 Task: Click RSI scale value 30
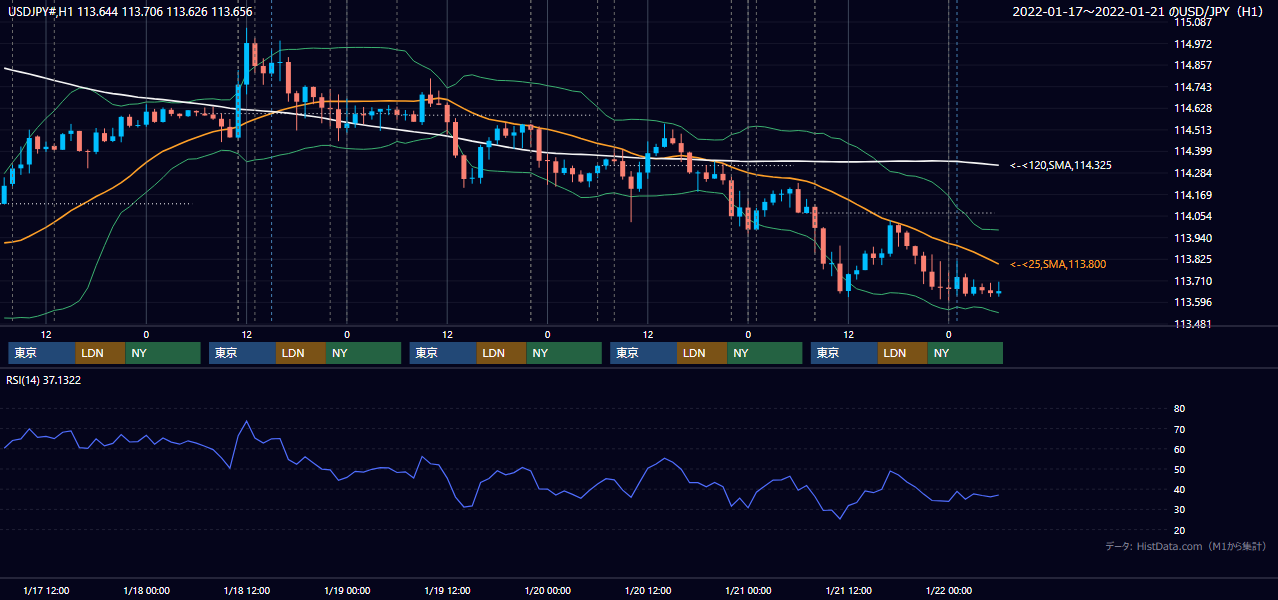pos(1179,509)
